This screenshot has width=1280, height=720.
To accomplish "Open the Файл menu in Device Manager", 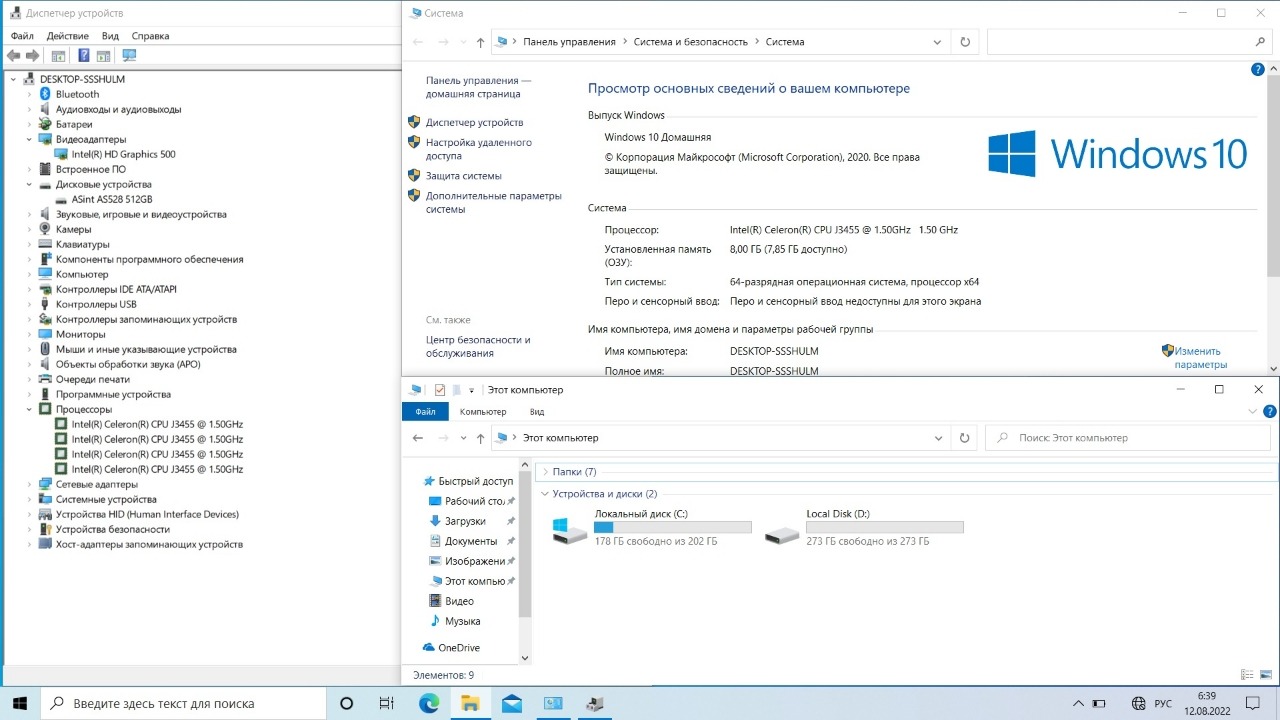I will pos(22,36).
